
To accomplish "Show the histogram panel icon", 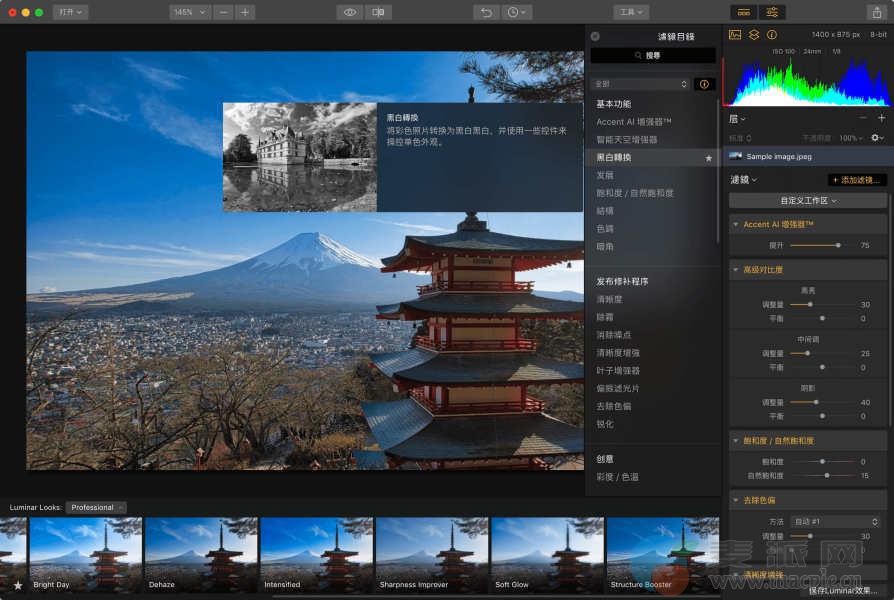I will [x=735, y=34].
